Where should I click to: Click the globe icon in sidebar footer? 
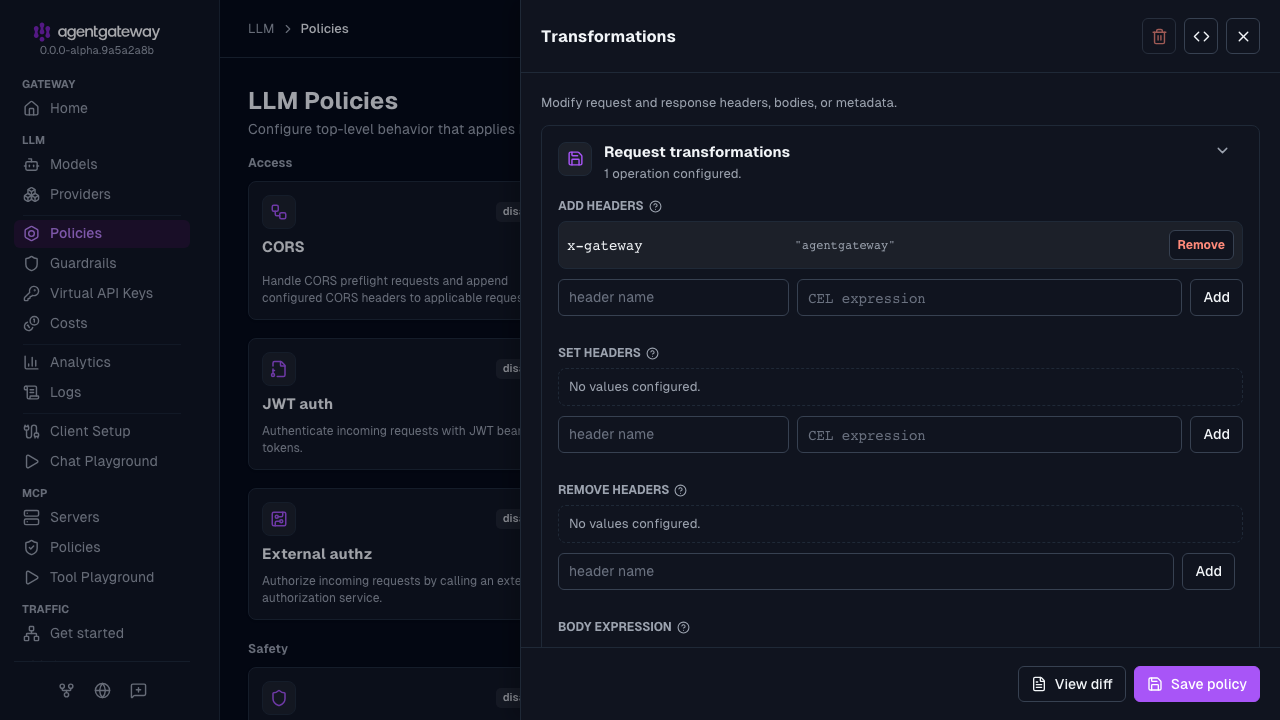[102, 690]
